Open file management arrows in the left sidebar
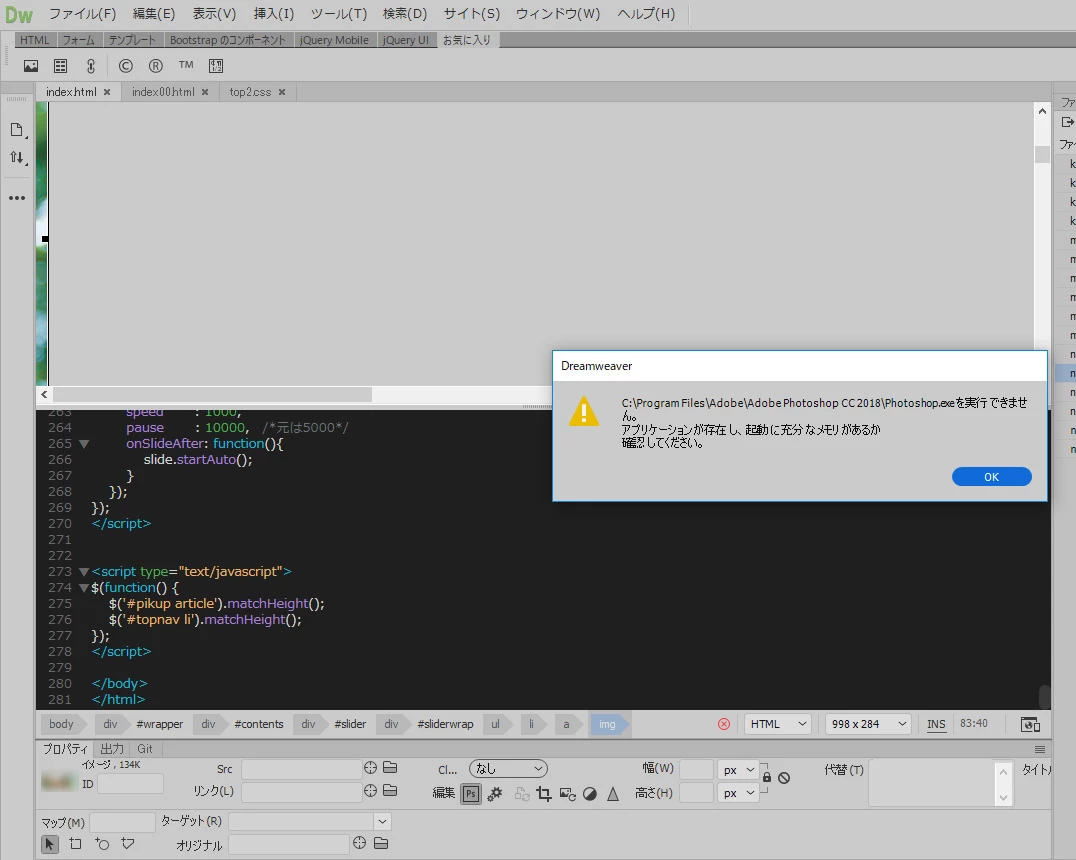The image size is (1076, 860). (18, 157)
